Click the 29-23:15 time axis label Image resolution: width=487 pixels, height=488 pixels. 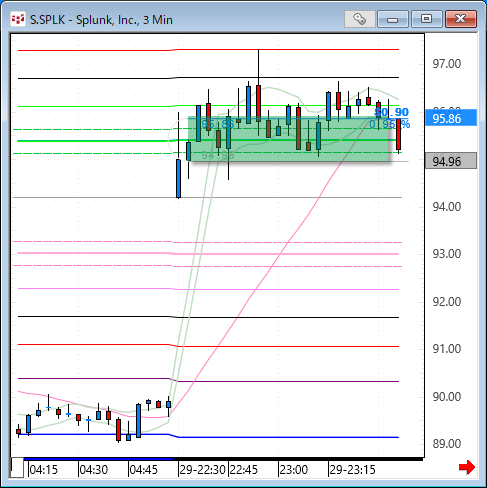(x=353, y=470)
